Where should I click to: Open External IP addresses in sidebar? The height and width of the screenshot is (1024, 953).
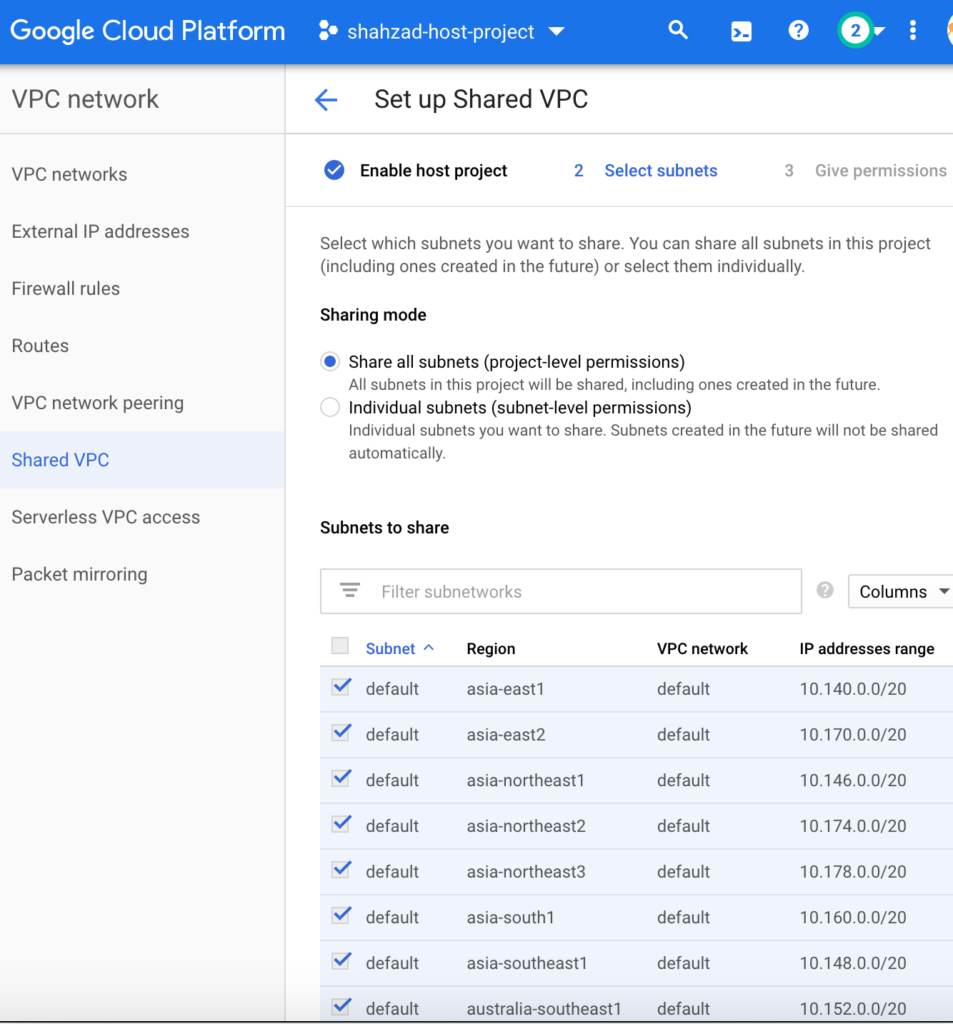(x=101, y=231)
